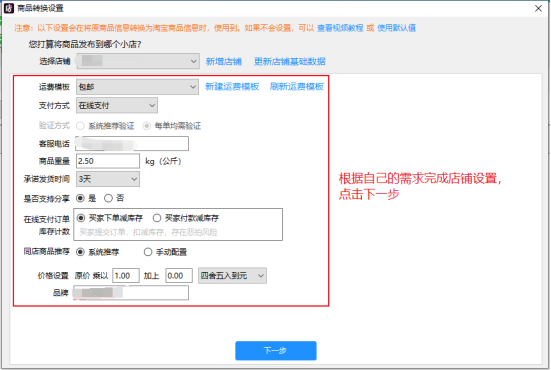Select 手动配置 for 同店商品推荐

[148, 252]
